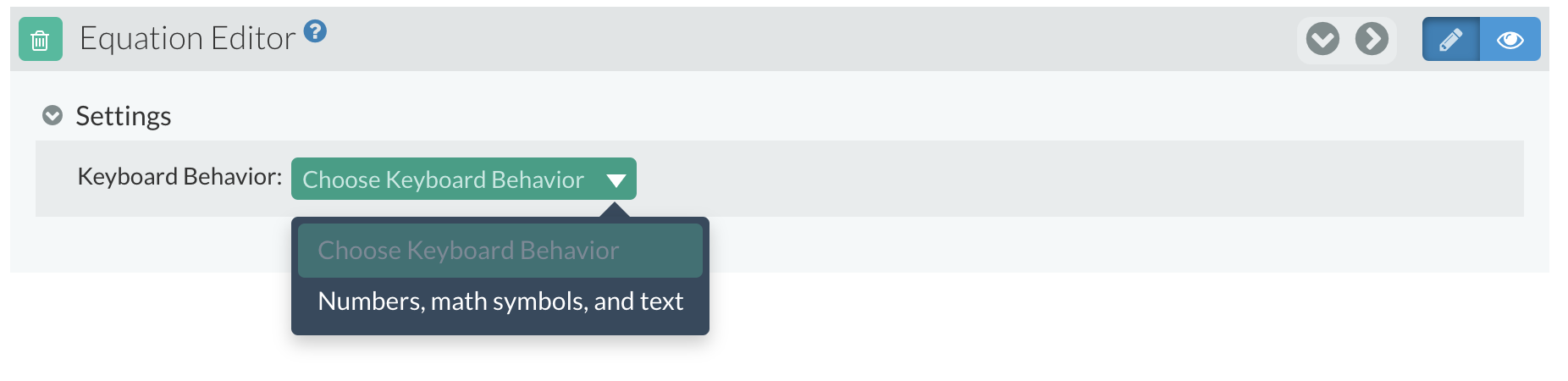This screenshot has width=1568, height=381.
Task: Click the right-pointing chevron circle in the header
Action: [1372, 39]
